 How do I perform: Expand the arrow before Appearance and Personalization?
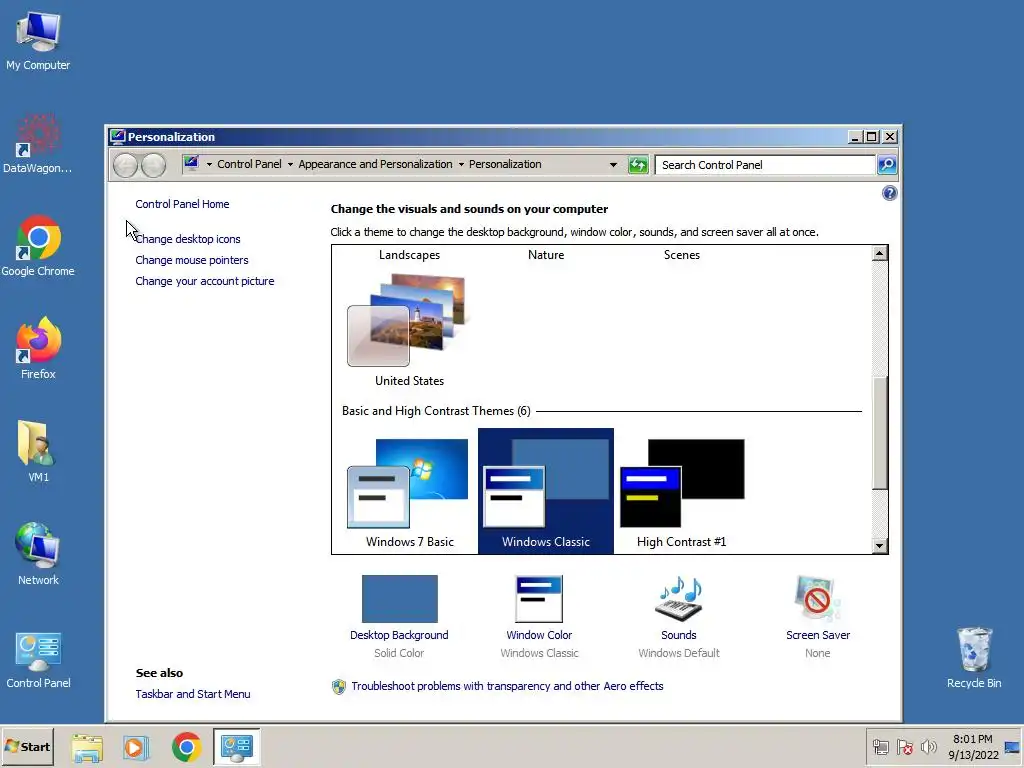point(290,165)
